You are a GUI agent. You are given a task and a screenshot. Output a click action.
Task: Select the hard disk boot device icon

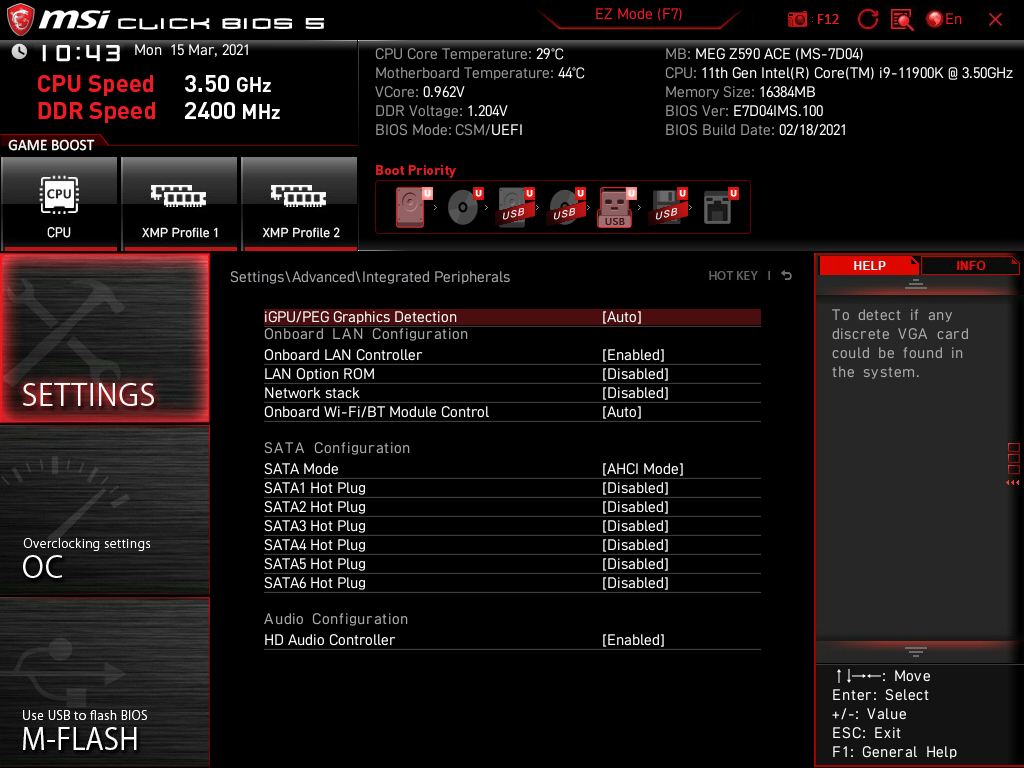[x=413, y=207]
